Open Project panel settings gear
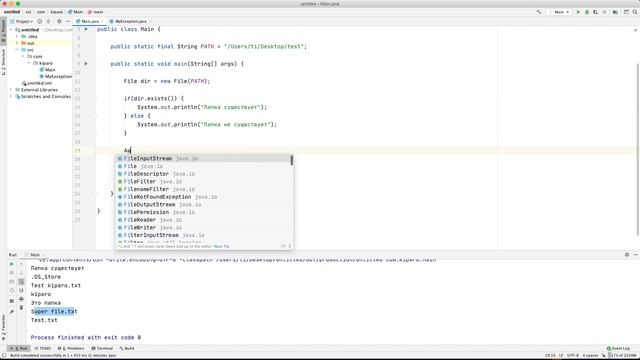Screen dimensions: 640x360 coord(59,21)
